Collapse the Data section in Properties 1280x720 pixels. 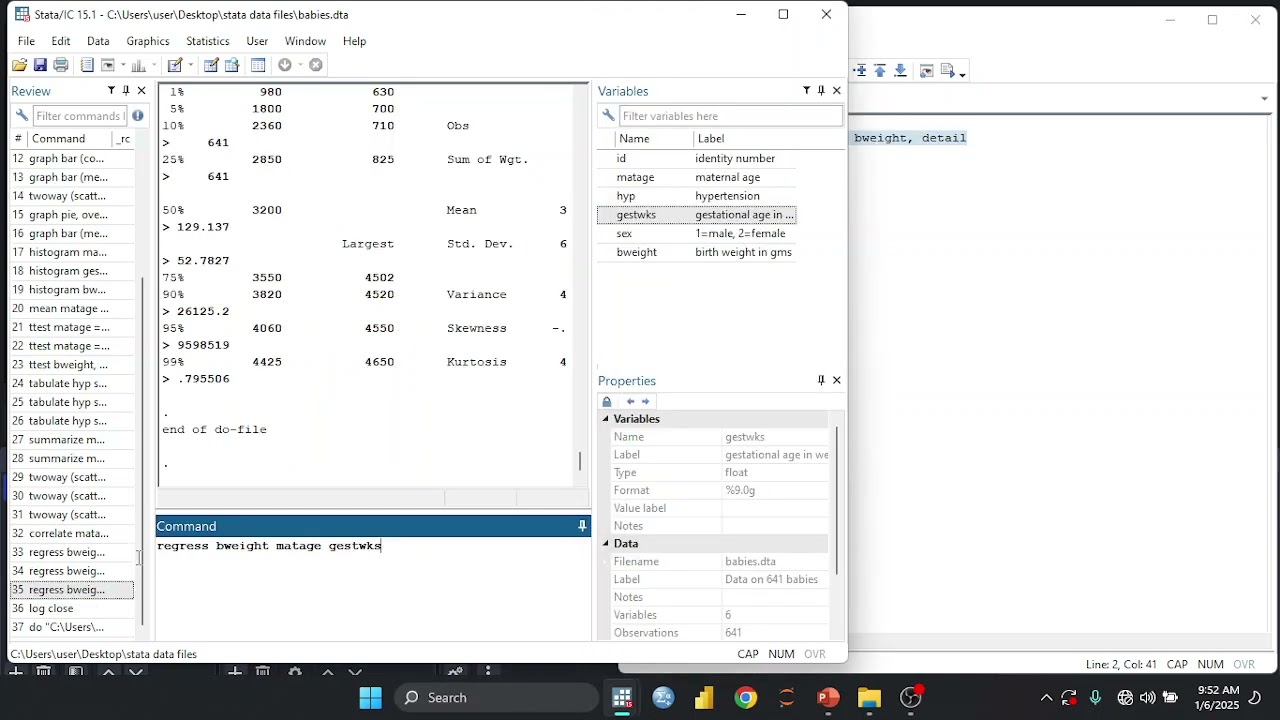point(606,544)
